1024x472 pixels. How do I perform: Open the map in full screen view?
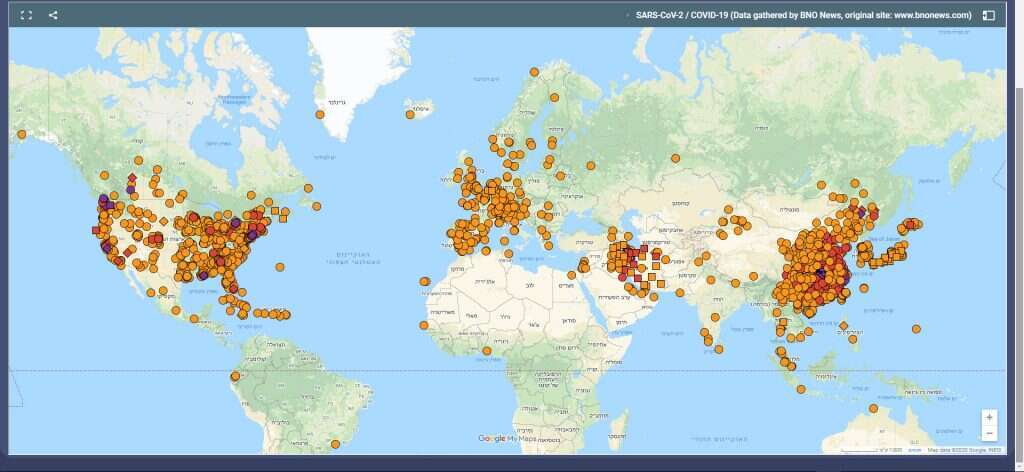point(27,15)
